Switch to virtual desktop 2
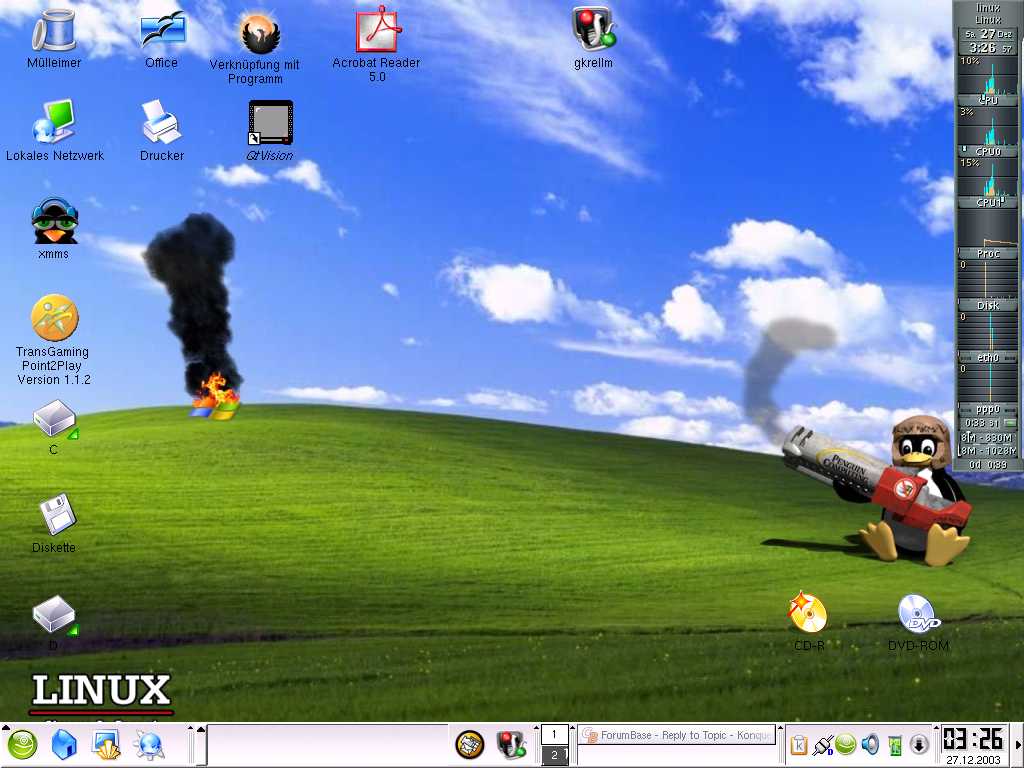This screenshot has height=768, width=1024. (554, 755)
